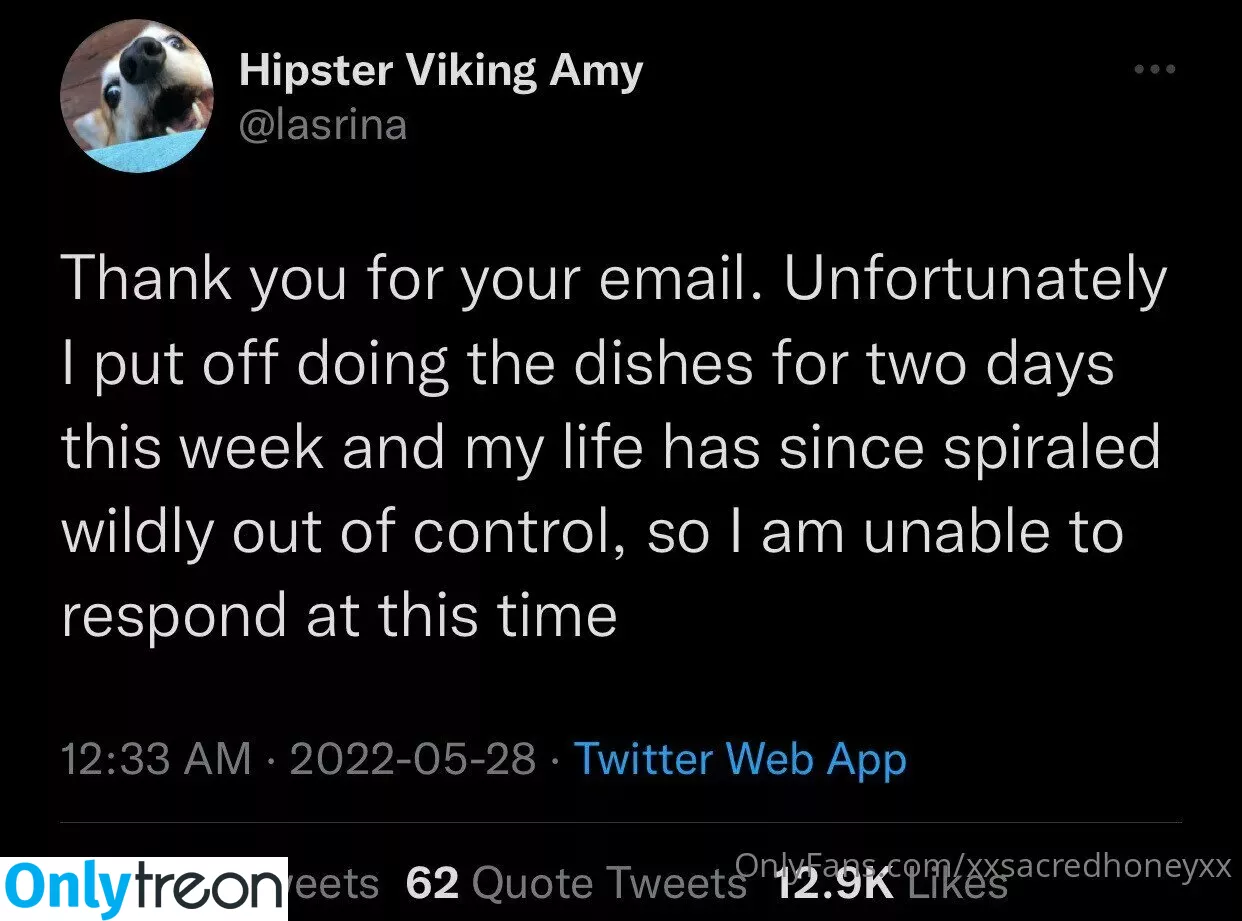
Task: Click the tweet line starting 'Thank you'
Action: pos(614,280)
